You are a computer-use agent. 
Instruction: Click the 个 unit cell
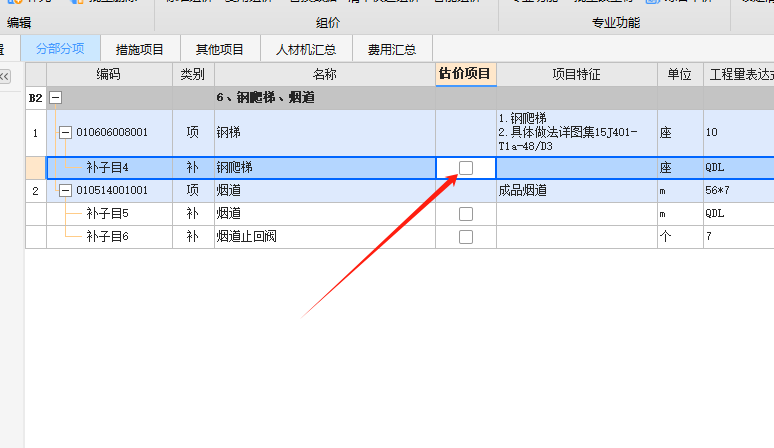680,237
